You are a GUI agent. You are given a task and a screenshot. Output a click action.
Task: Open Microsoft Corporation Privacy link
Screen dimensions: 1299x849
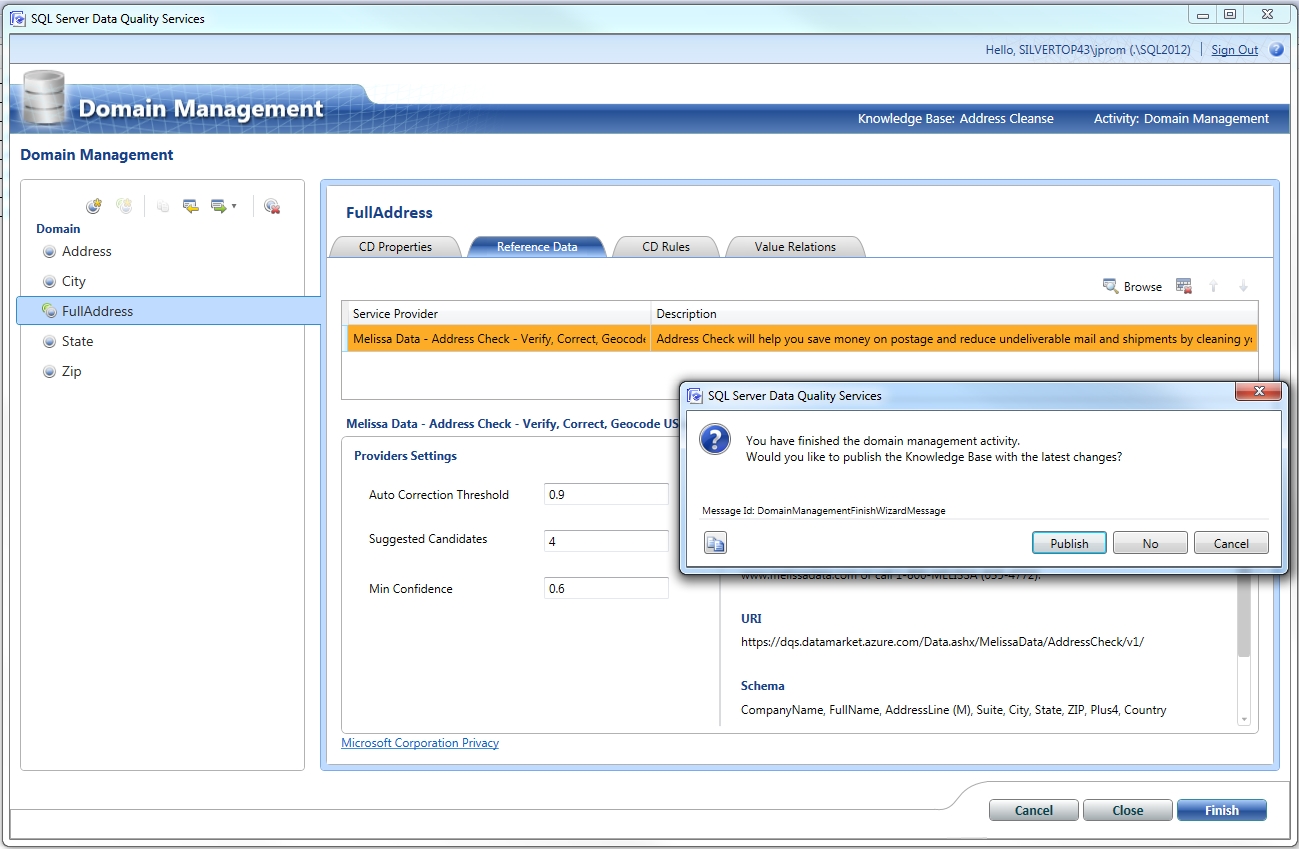pos(420,743)
